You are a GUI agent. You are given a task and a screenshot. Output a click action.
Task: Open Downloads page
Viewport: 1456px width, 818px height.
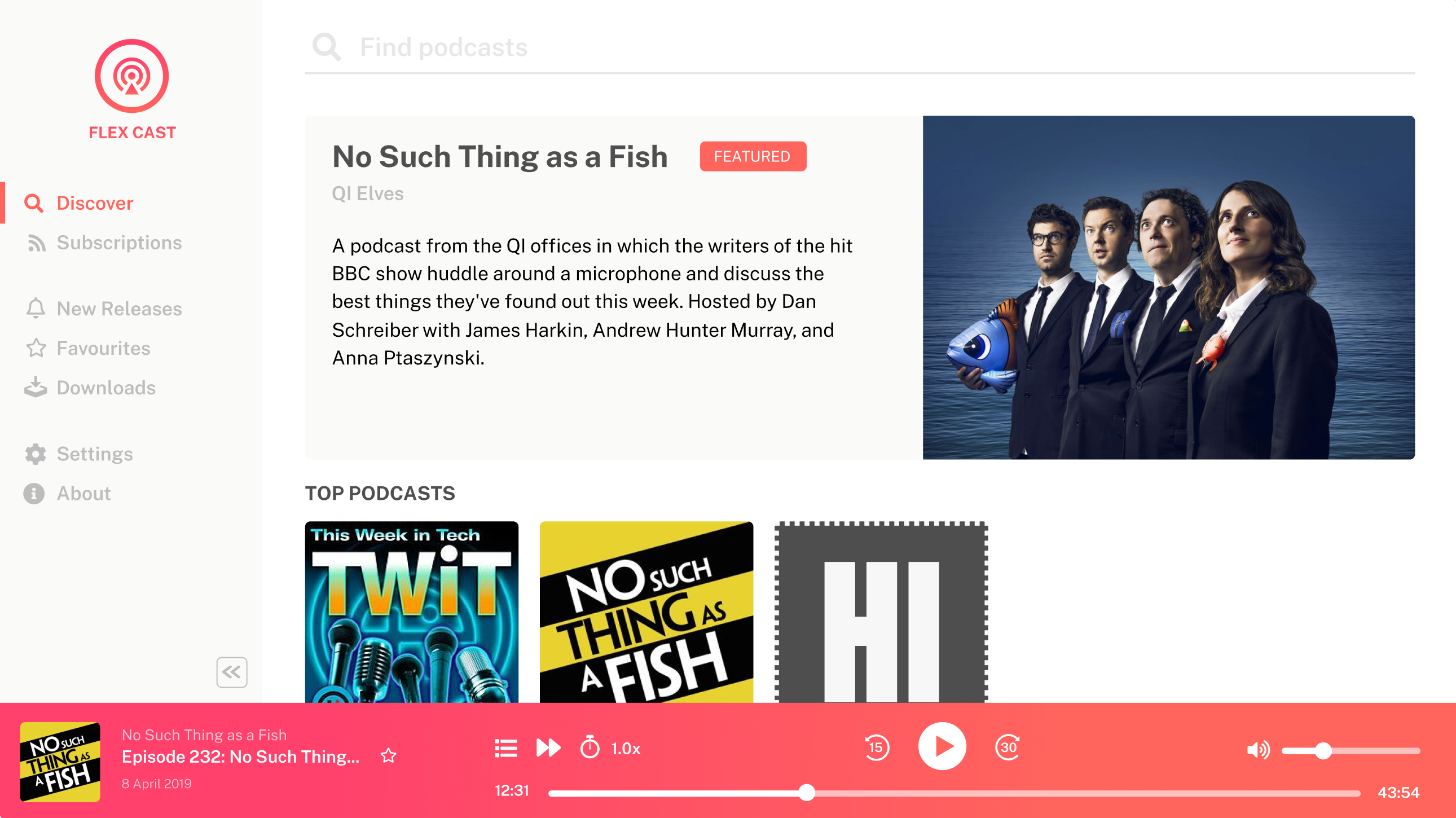(x=90, y=388)
